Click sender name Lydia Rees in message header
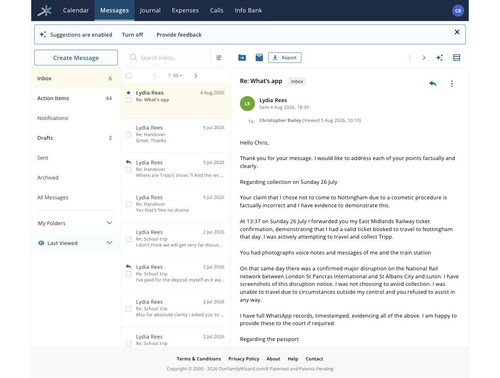 273,100
